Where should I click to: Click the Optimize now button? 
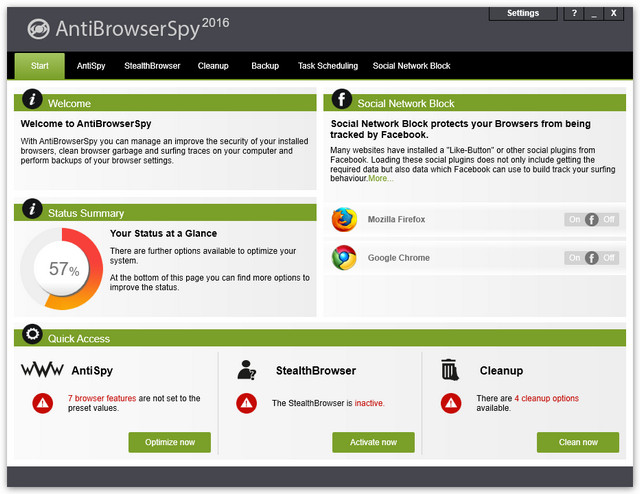(170, 442)
